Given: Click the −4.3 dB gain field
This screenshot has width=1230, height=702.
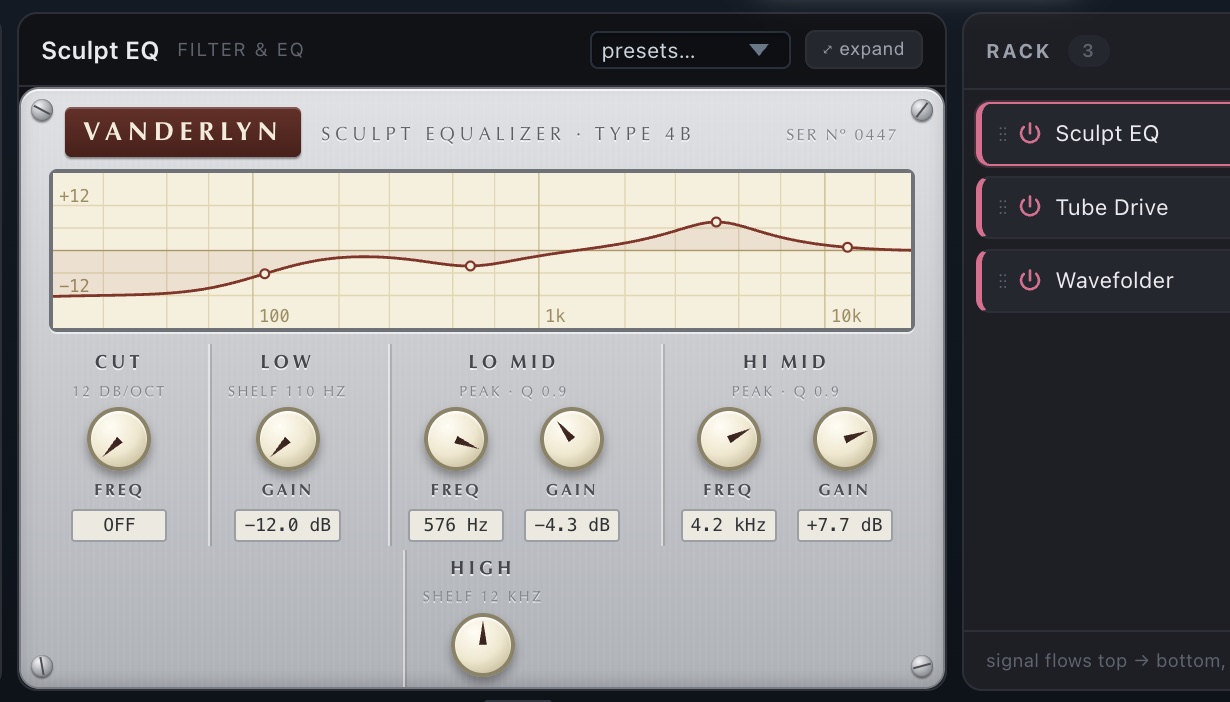Looking at the screenshot, I should point(572,525).
